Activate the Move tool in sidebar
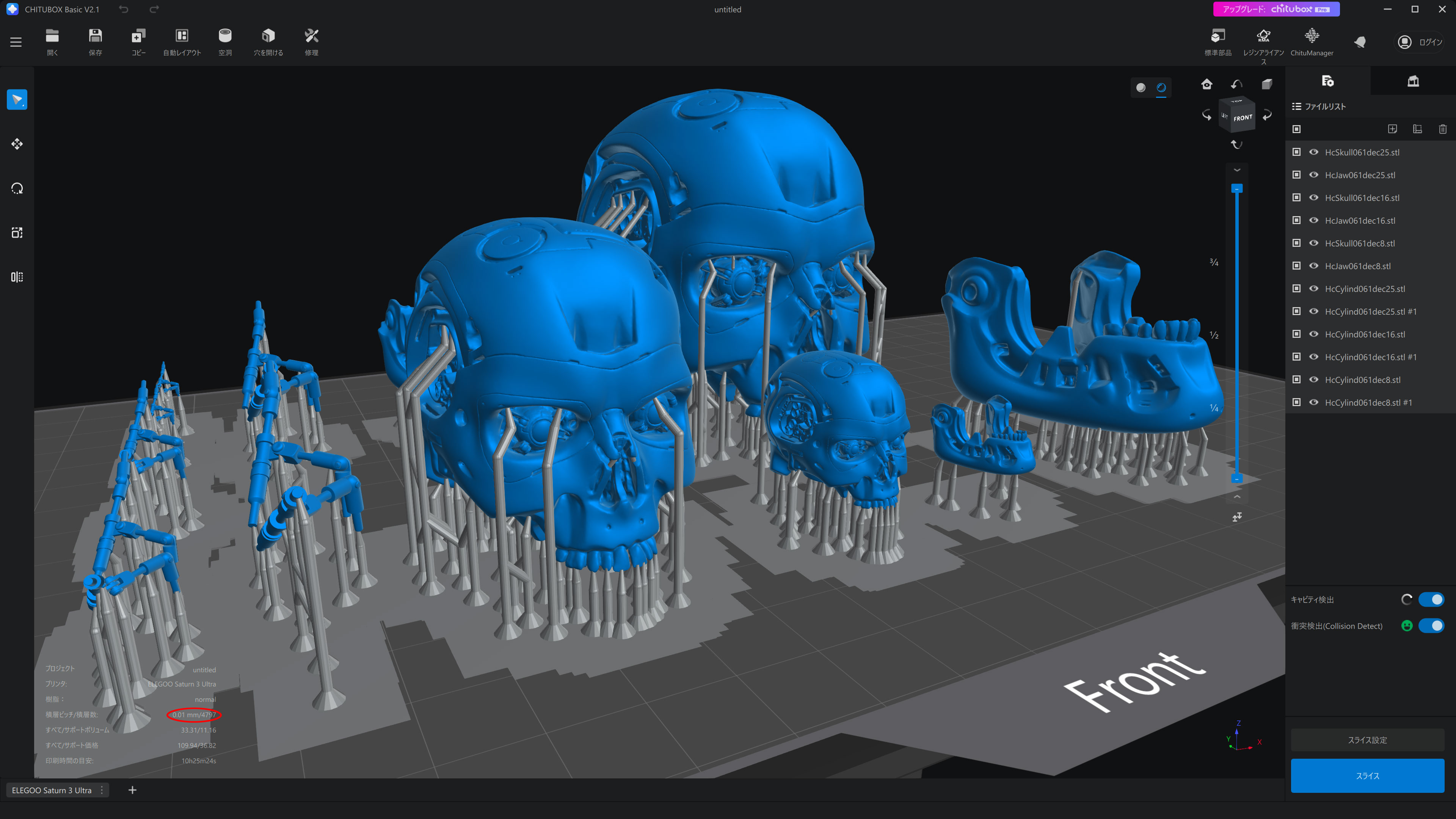Screen dimensions: 1456x819 (17, 144)
